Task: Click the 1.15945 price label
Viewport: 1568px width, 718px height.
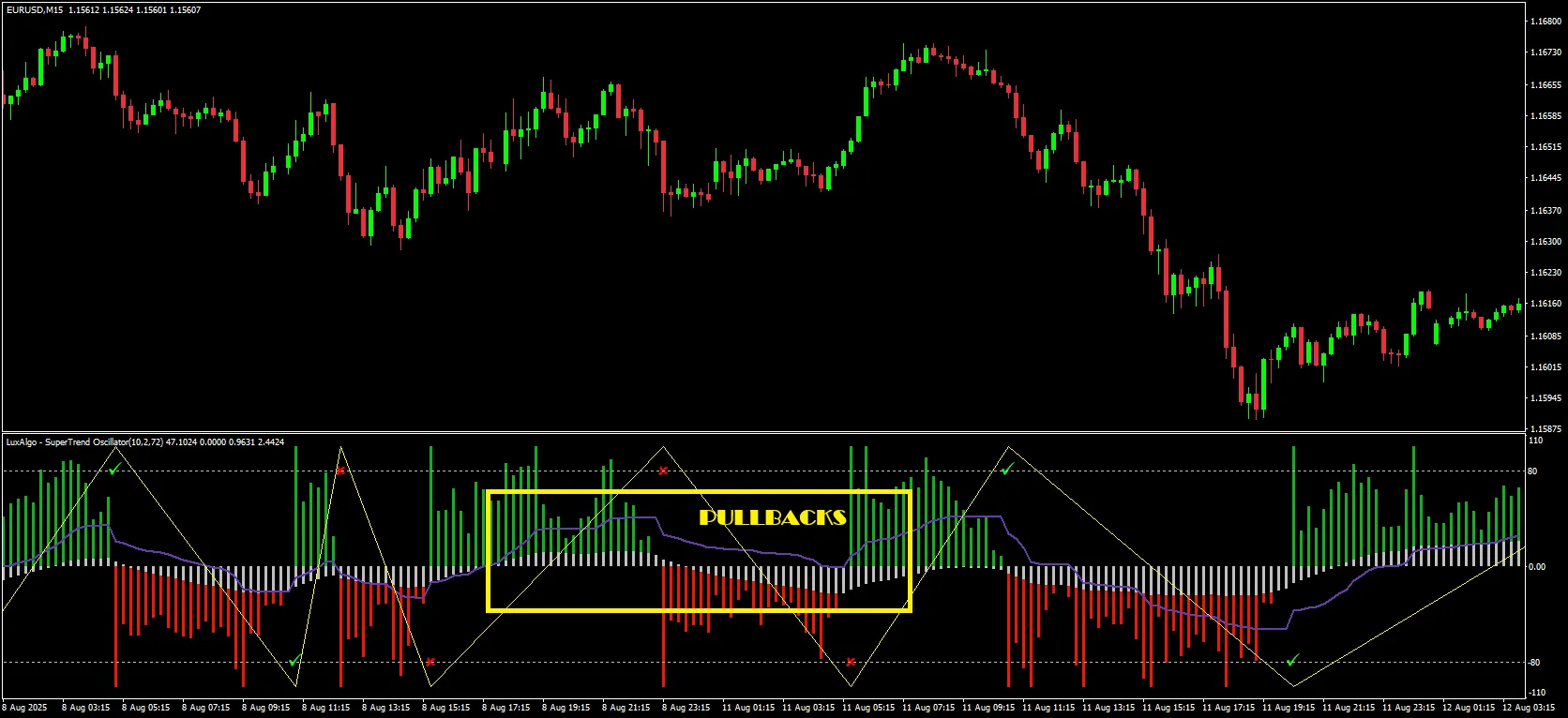Action: point(1545,398)
